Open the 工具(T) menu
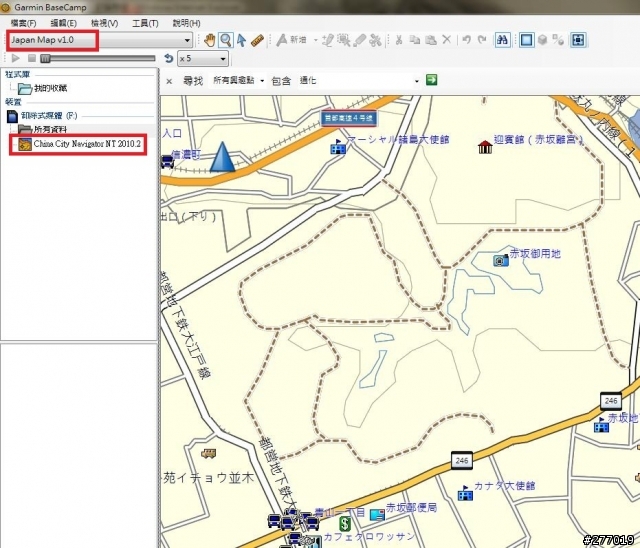Image resolution: width=640 pixels, height=548 pixels. click(145, 23)
